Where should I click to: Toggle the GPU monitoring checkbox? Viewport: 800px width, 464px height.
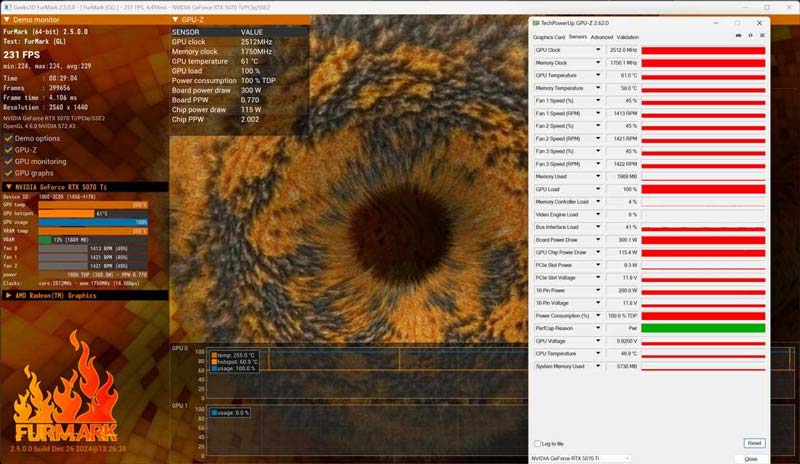[x=8, y=161]
